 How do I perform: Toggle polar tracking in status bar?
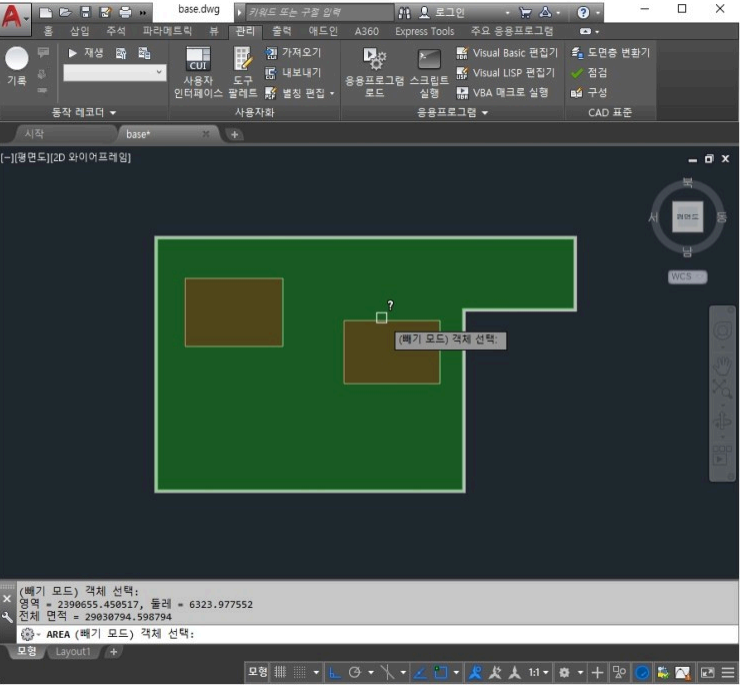(x=354, y=672)
